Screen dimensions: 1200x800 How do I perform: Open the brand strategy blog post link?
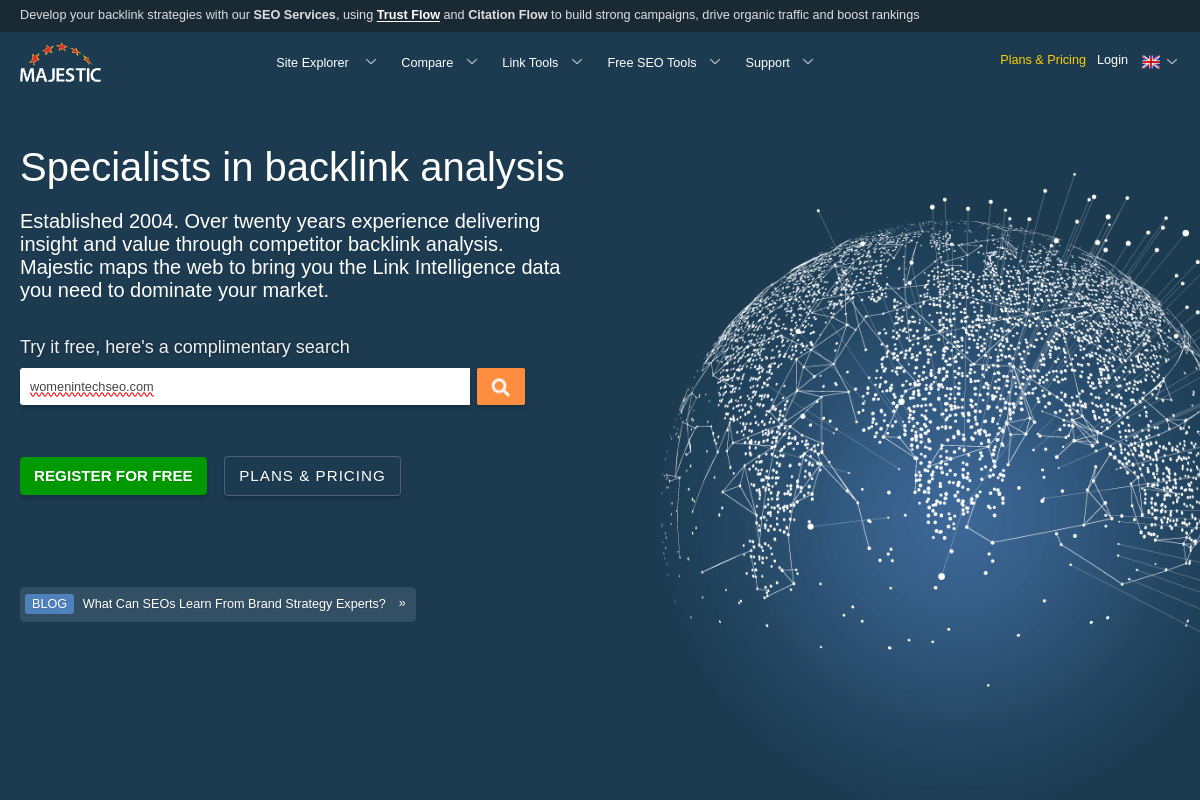coord(234,604)
